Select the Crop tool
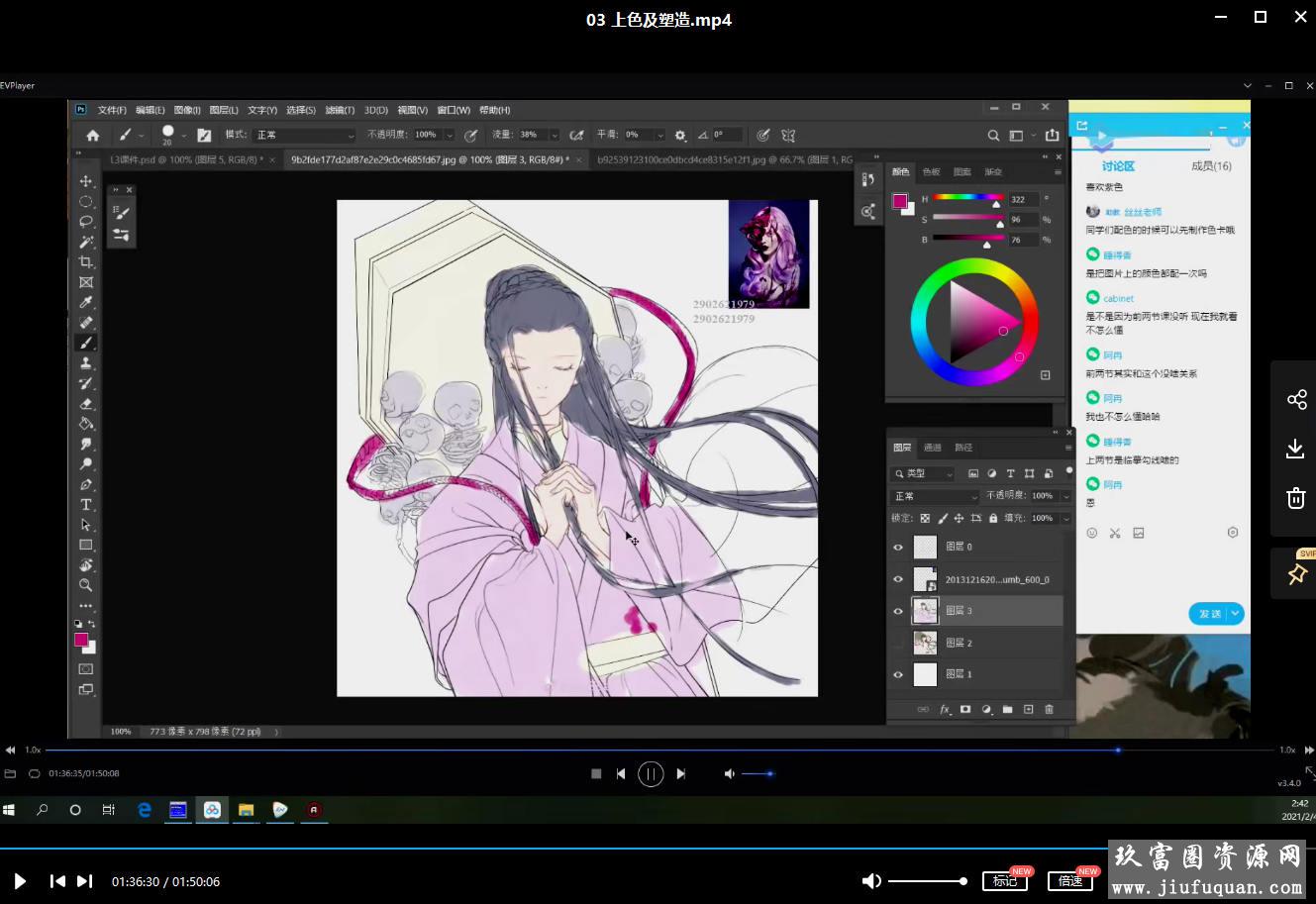1316x904 pixels. point(86,262)
